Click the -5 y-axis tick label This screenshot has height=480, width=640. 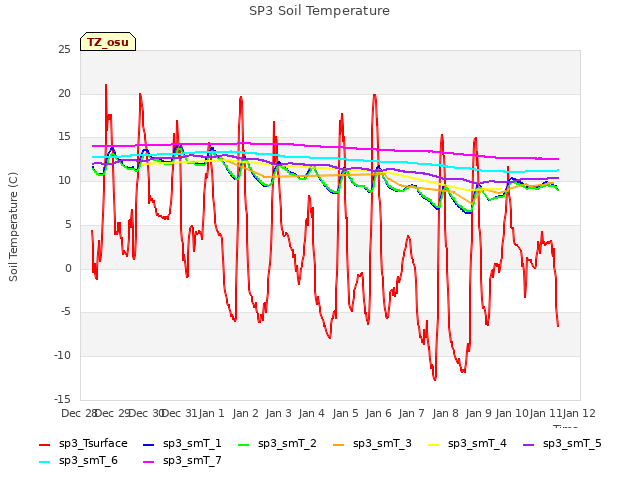66,312
